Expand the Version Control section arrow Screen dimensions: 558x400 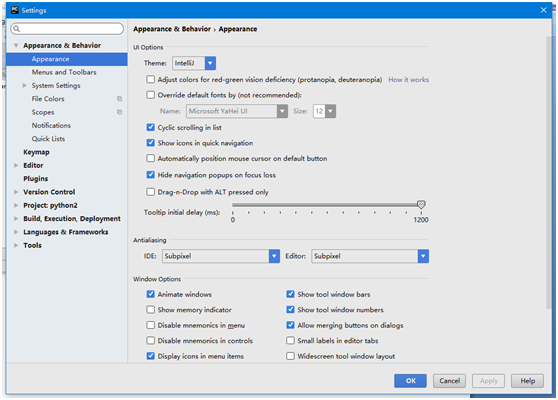(x=16, y=192)
